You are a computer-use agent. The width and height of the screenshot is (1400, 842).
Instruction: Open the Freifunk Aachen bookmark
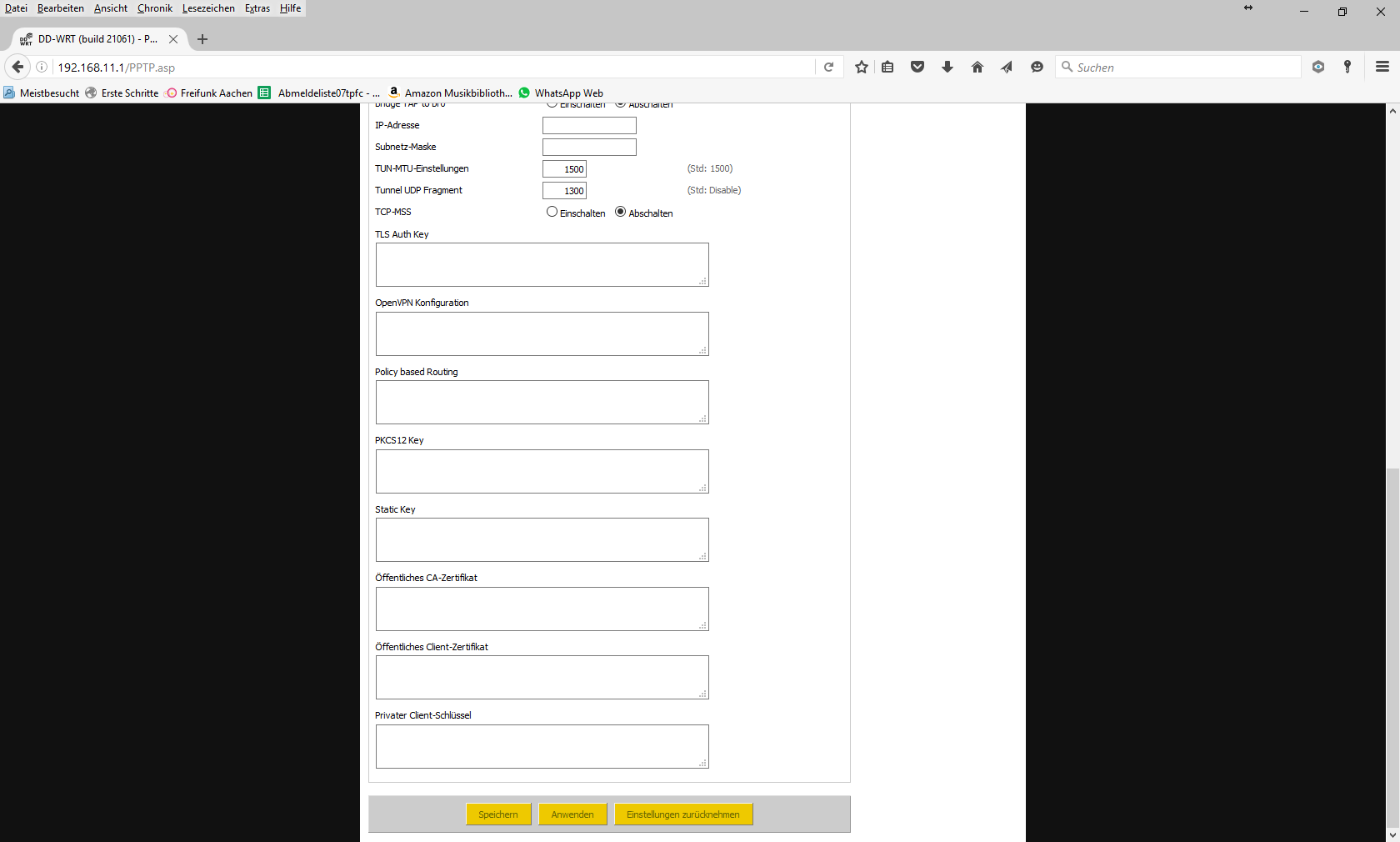pyautogui.click(x=210, y=93)
